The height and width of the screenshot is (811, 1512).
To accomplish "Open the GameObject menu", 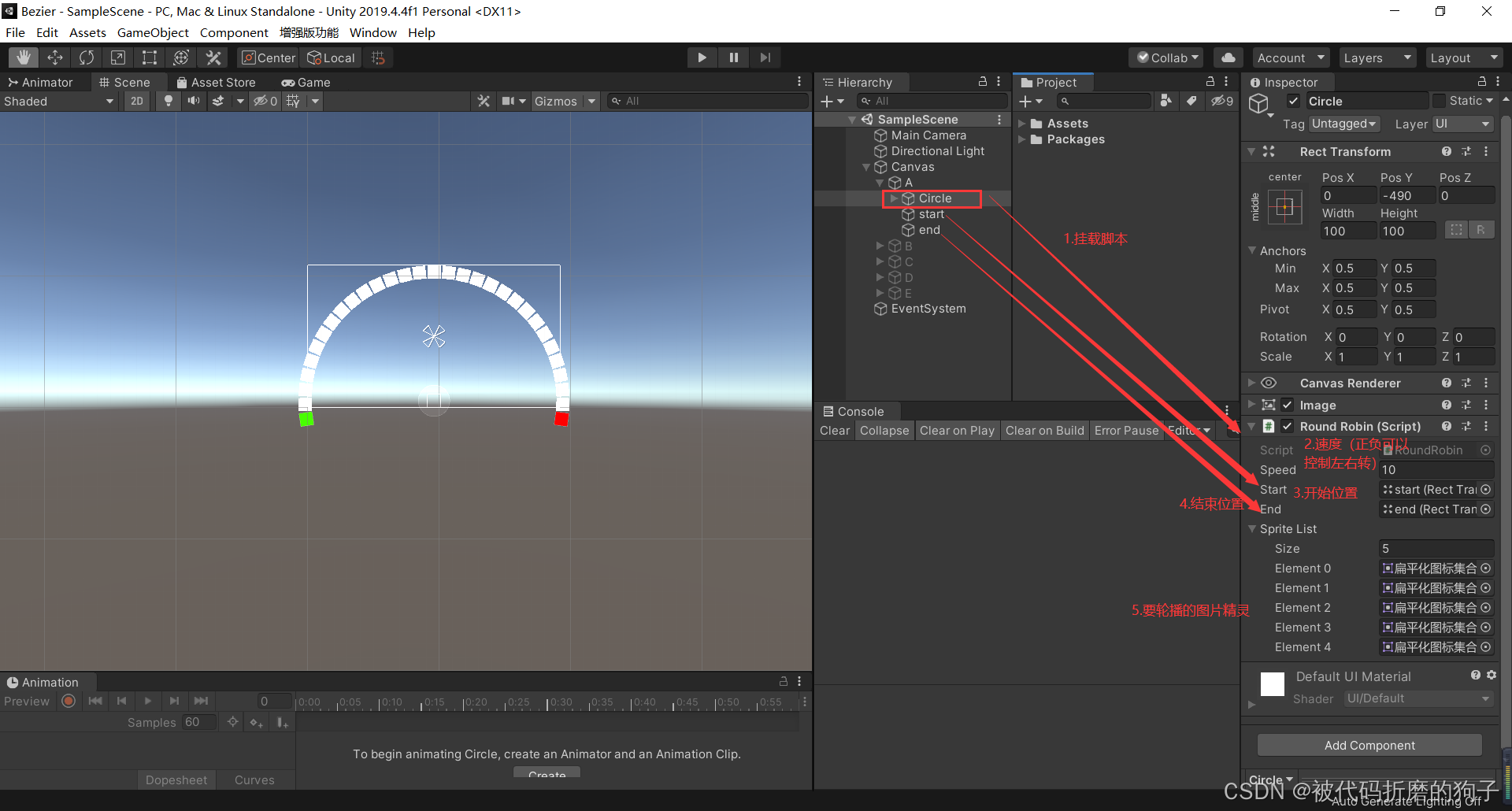I will coord(153,32).
